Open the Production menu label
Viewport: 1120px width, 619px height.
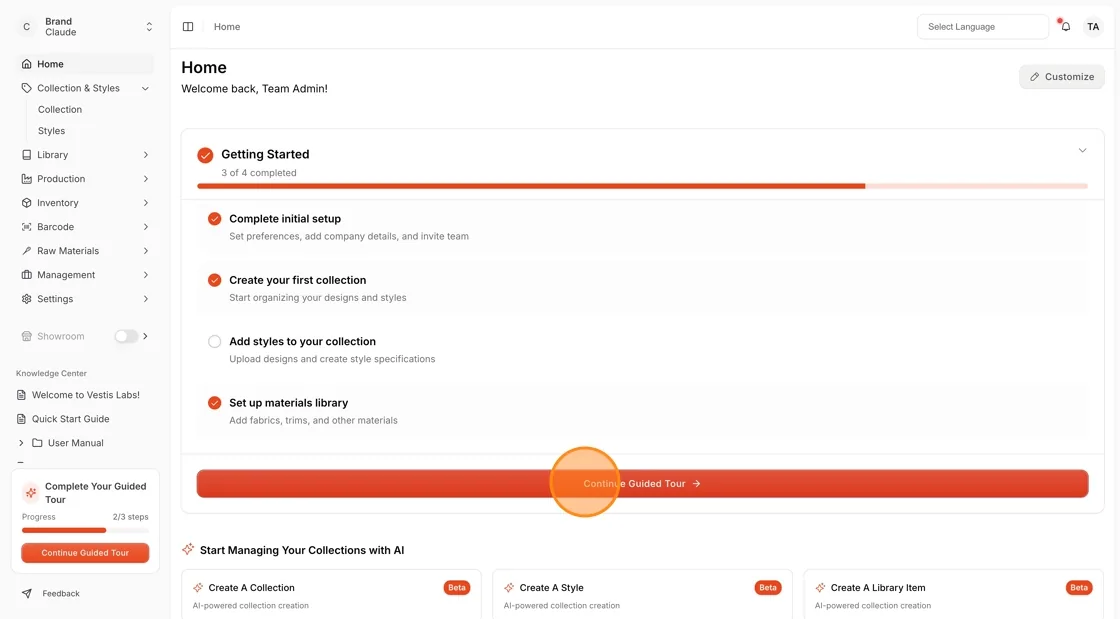pyautogui.click(x=61, y=178)
